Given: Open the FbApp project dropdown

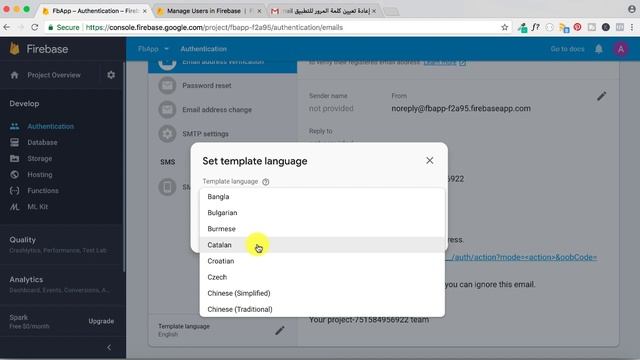Looking at the screenshot, I should point(153,49).
